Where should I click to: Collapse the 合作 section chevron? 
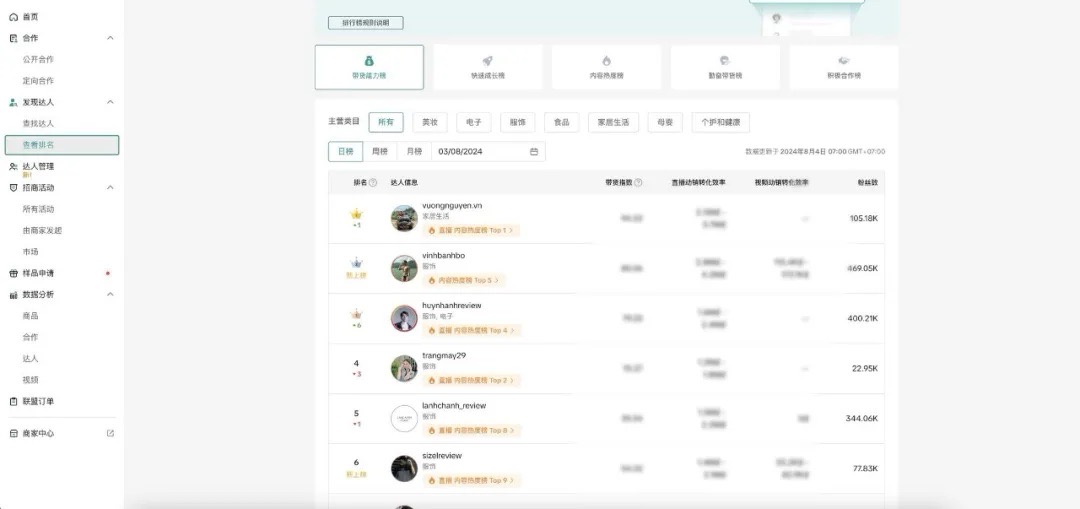pyautogui.click(x=110, y=38)
